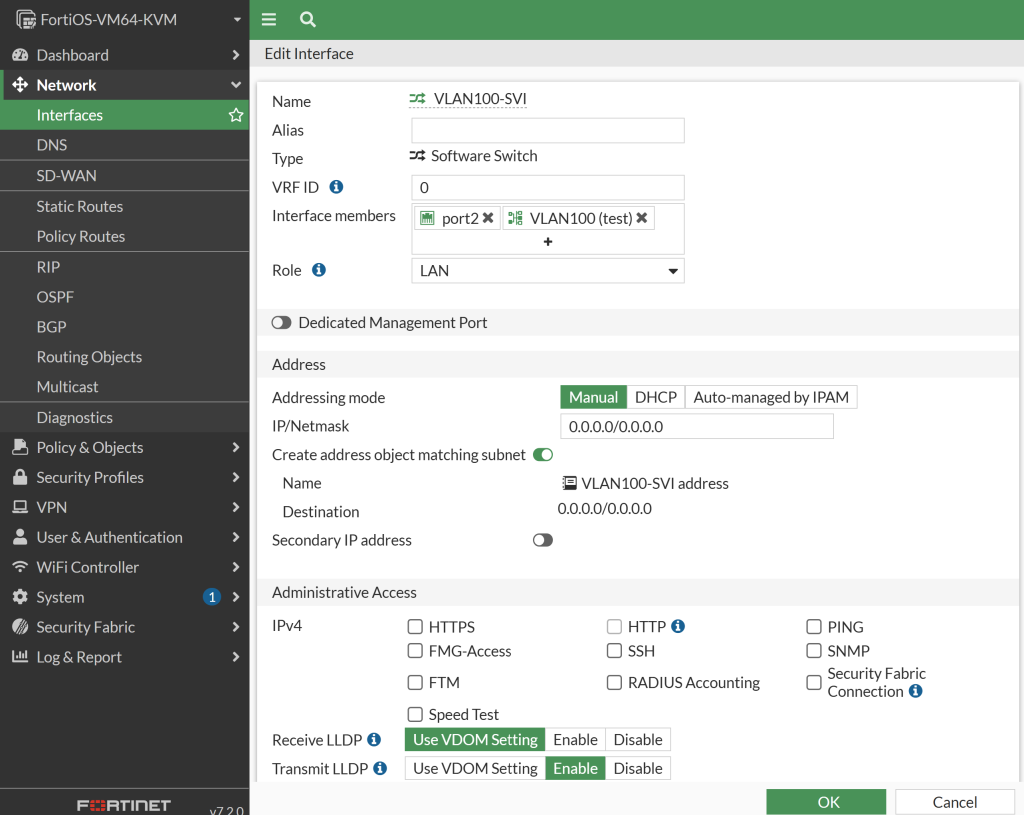Check the HTTPS administrative access box
The image size is (1024, 815).
[x=415, y=627]
